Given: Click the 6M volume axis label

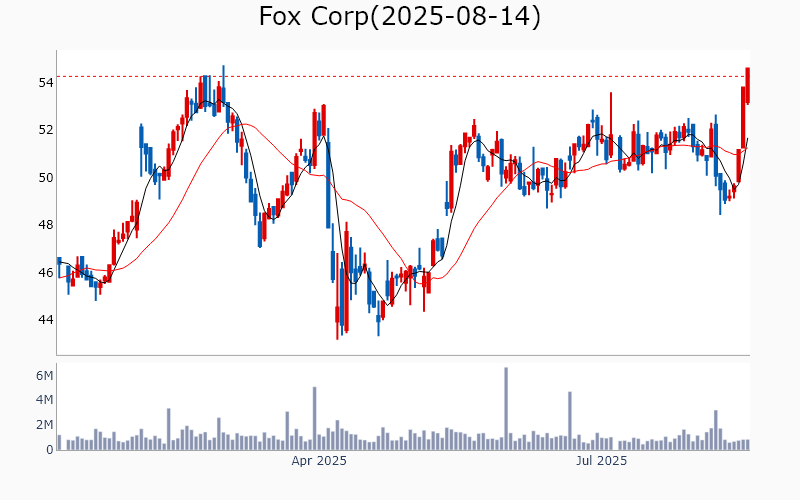Looking at the screenshot, I should pos(44,376).
